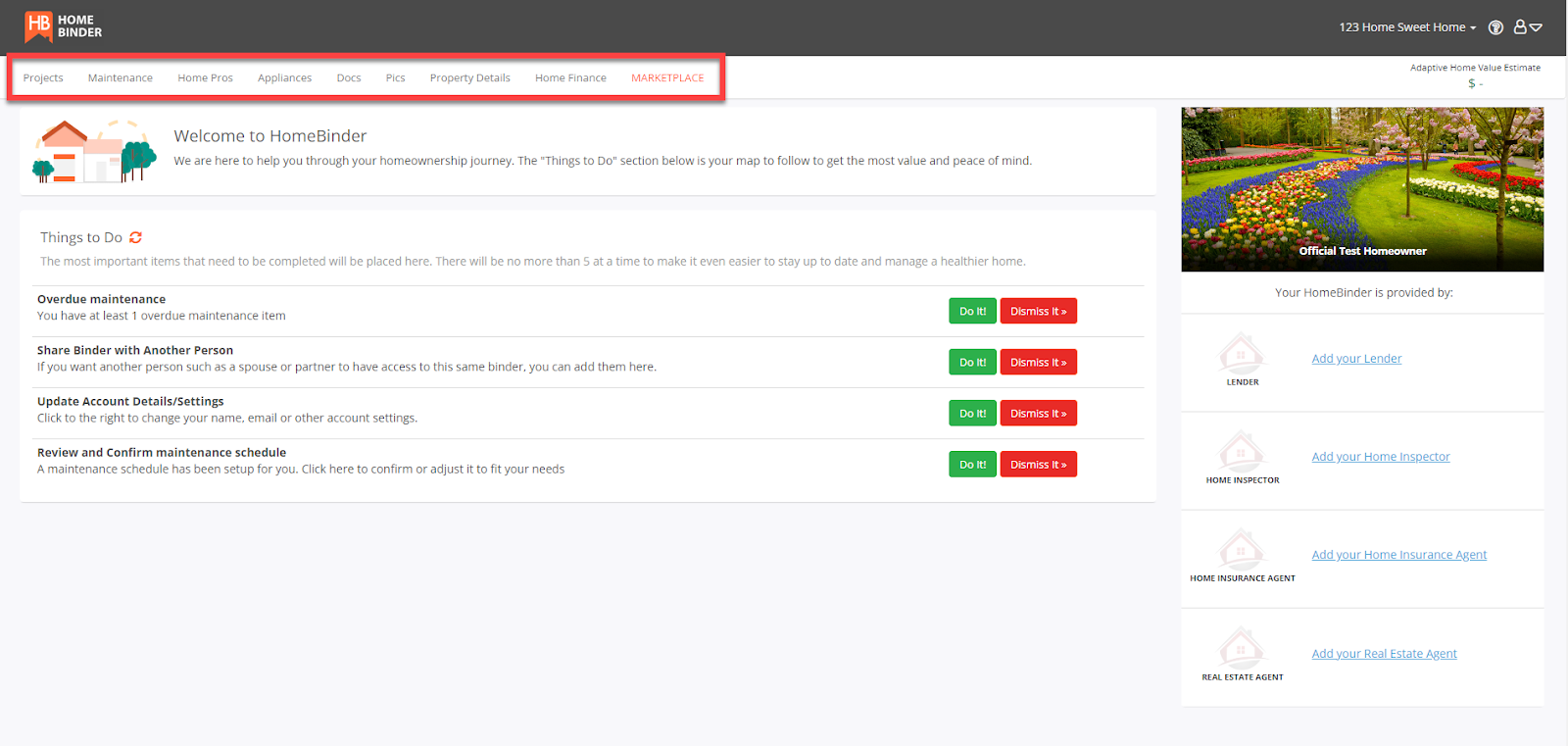
Task: Click the Add your Lender link
Action: 1356,359
